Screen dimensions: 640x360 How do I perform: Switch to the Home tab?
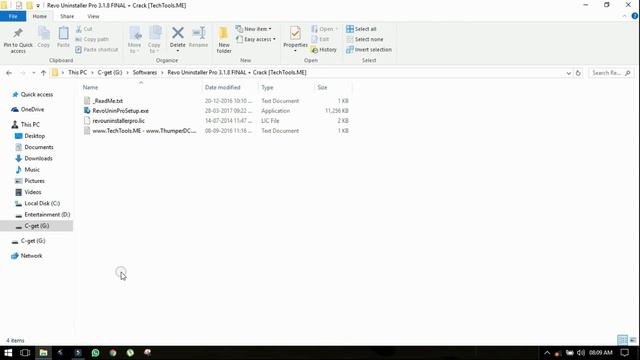40,16
